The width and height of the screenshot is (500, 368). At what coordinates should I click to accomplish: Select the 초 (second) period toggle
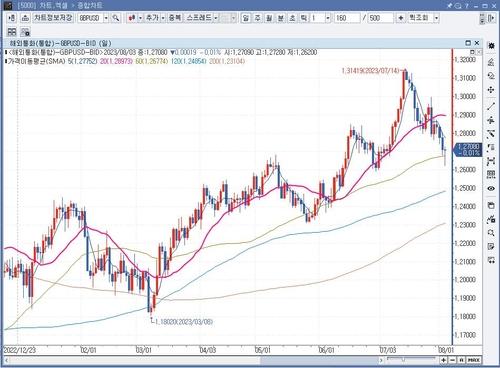click(292, 18)
